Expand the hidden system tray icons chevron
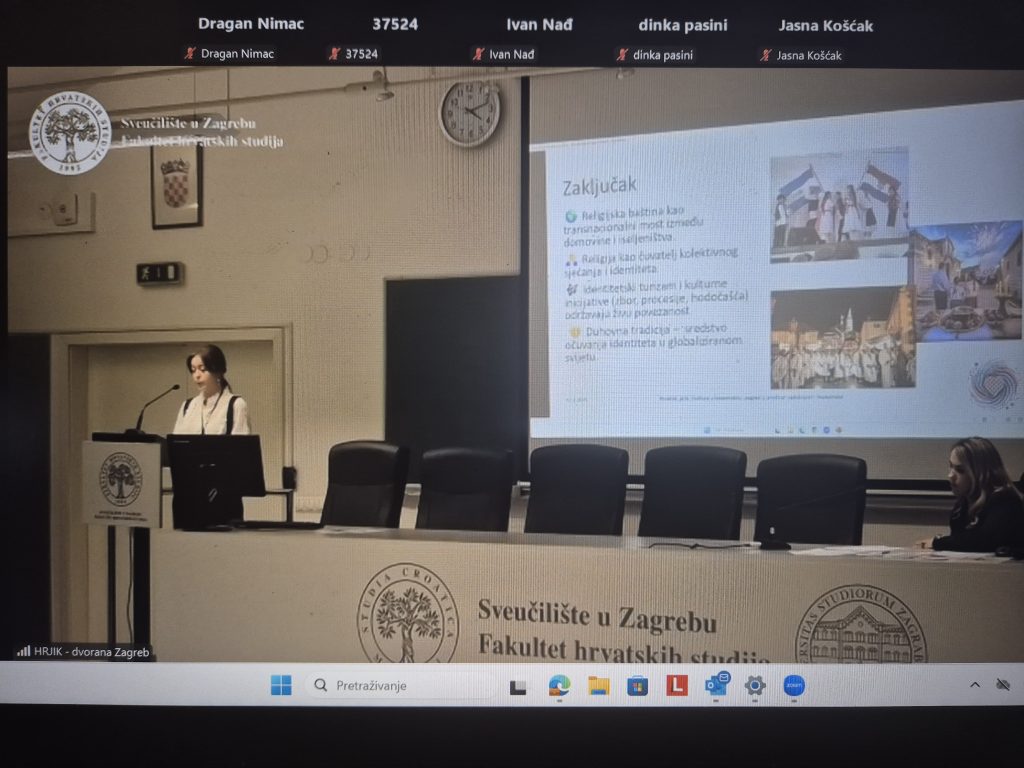Image resolution: width=1024 pixels, height=768 pixels. tap(975, 685)
